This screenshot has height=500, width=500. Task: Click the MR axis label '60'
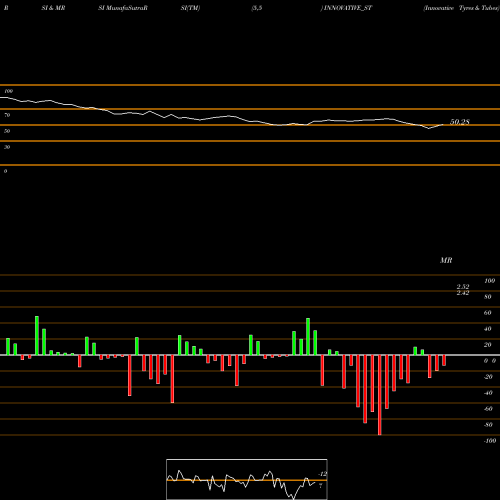pos(488,313)
